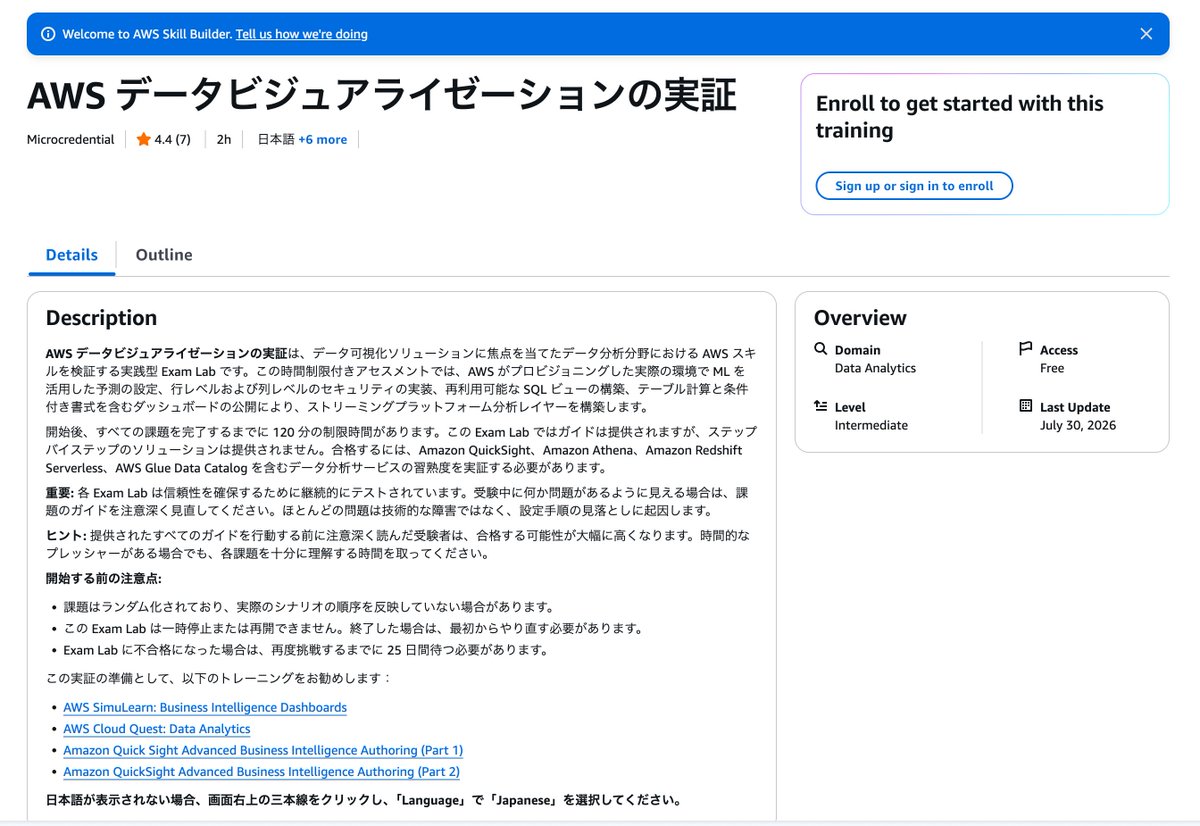The height and width of the screenshot is (826, 1200).
Task: Switch to the Outline tab
Action: (164, 255)
